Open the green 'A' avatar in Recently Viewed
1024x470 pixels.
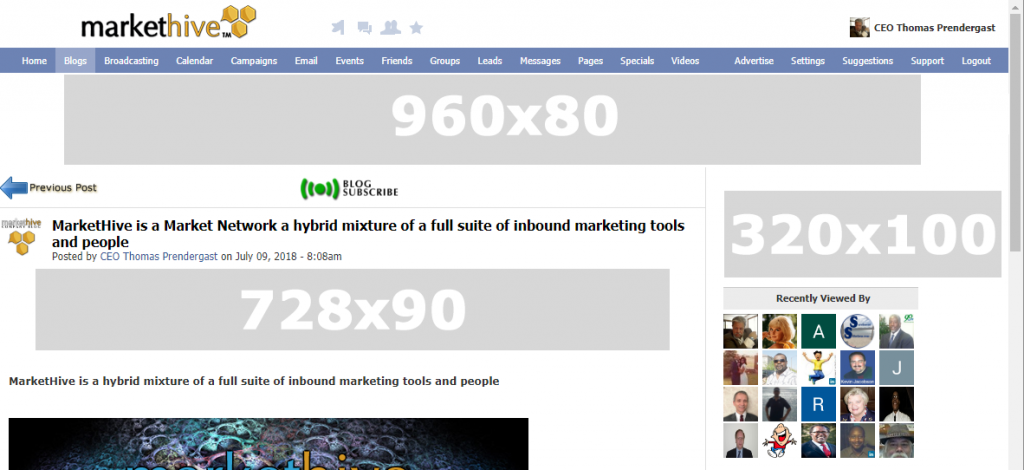coord(818,332)
